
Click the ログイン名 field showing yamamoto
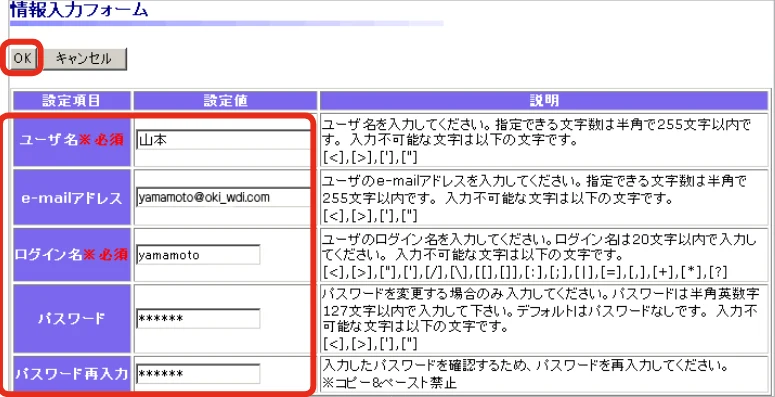click(x=198, y=255)
